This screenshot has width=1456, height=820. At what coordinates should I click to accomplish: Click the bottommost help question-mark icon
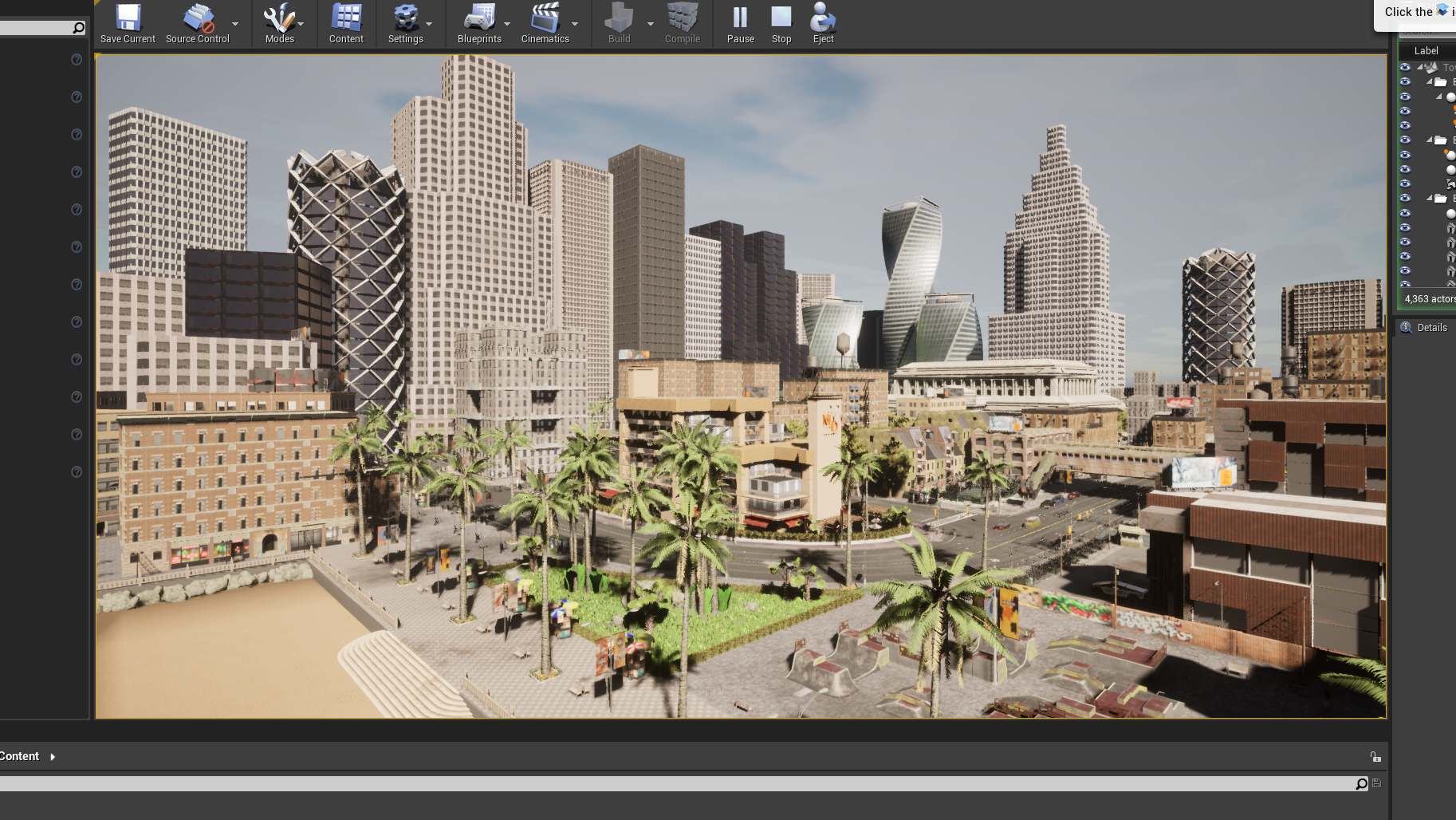pos(77,471)
